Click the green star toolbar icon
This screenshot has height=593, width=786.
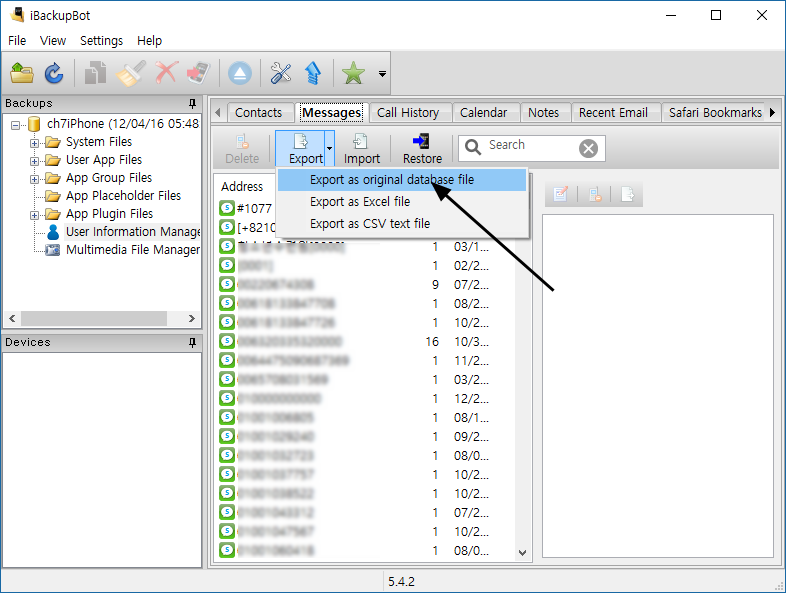coord(353,73)
